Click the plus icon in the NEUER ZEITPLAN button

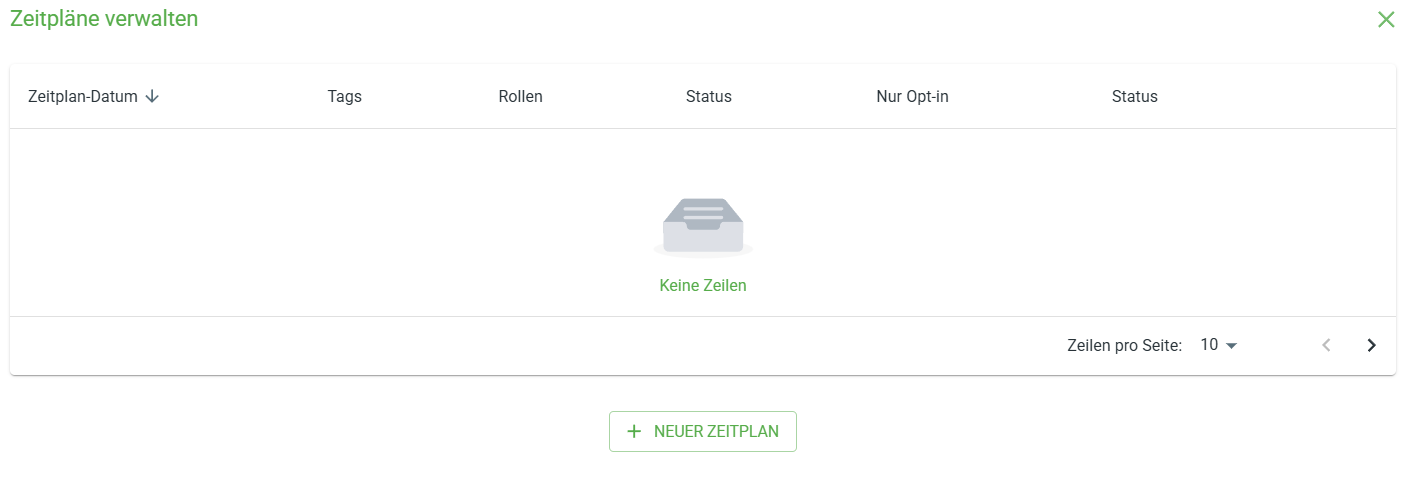[634, 432]
